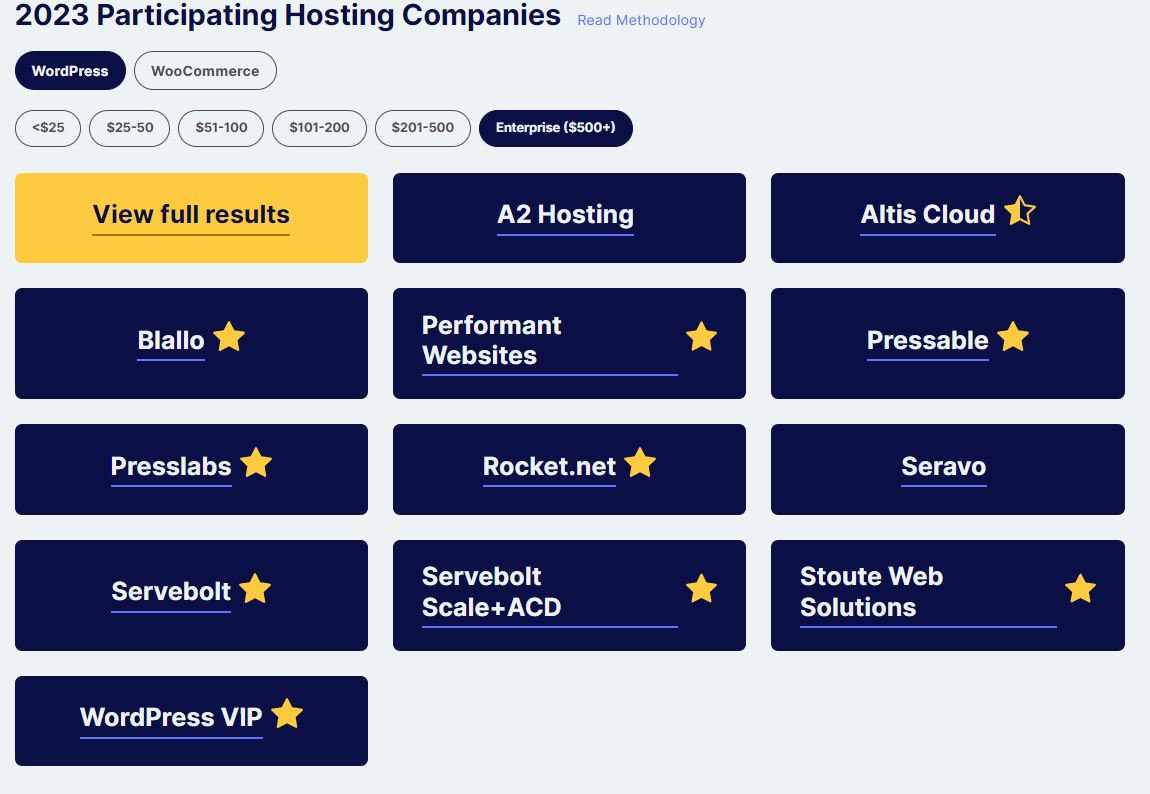This screenshot has width=1150, height=794.
Task: Open the Blallo company link
Action: coord(171,341)
